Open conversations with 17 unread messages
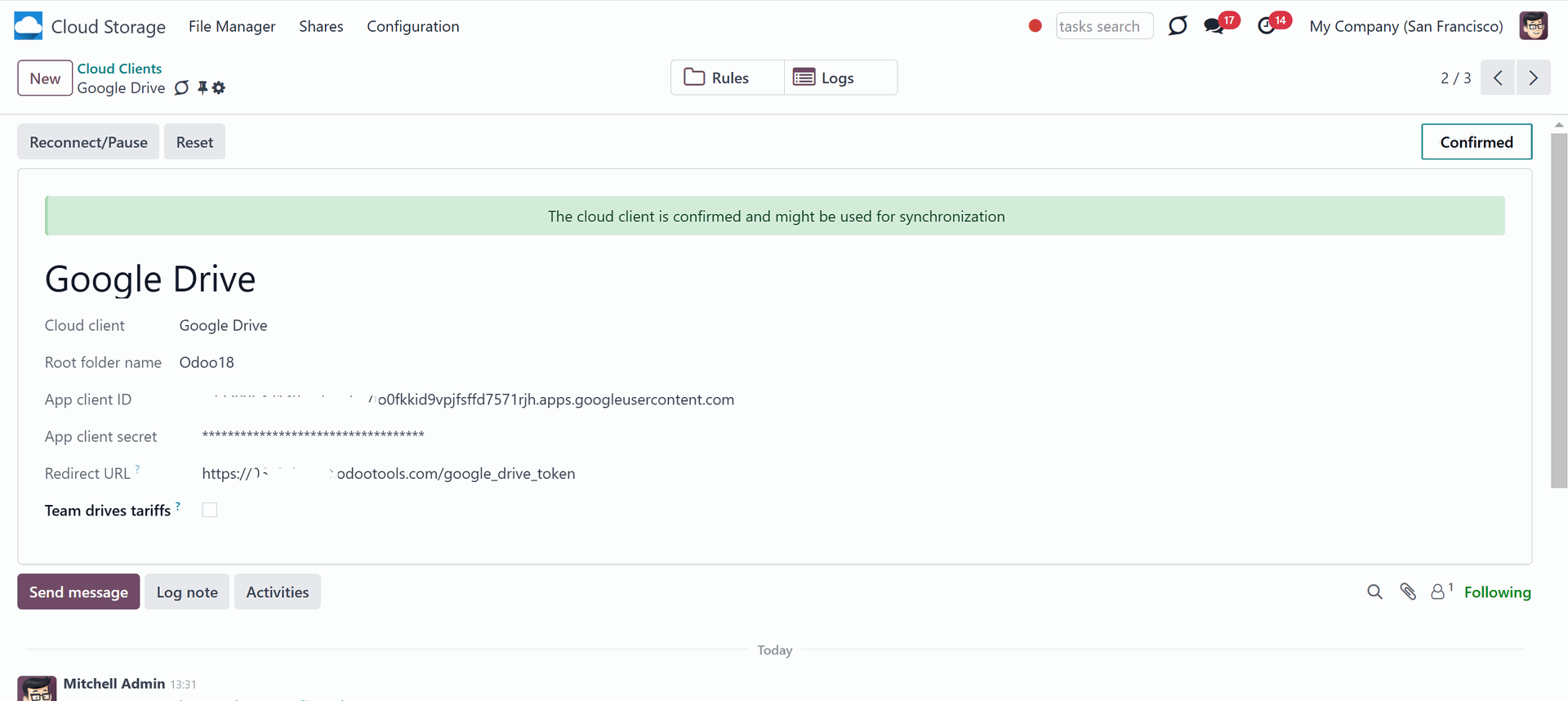The height and width of the screenshot is (701, 1568). coord(1221,25)
